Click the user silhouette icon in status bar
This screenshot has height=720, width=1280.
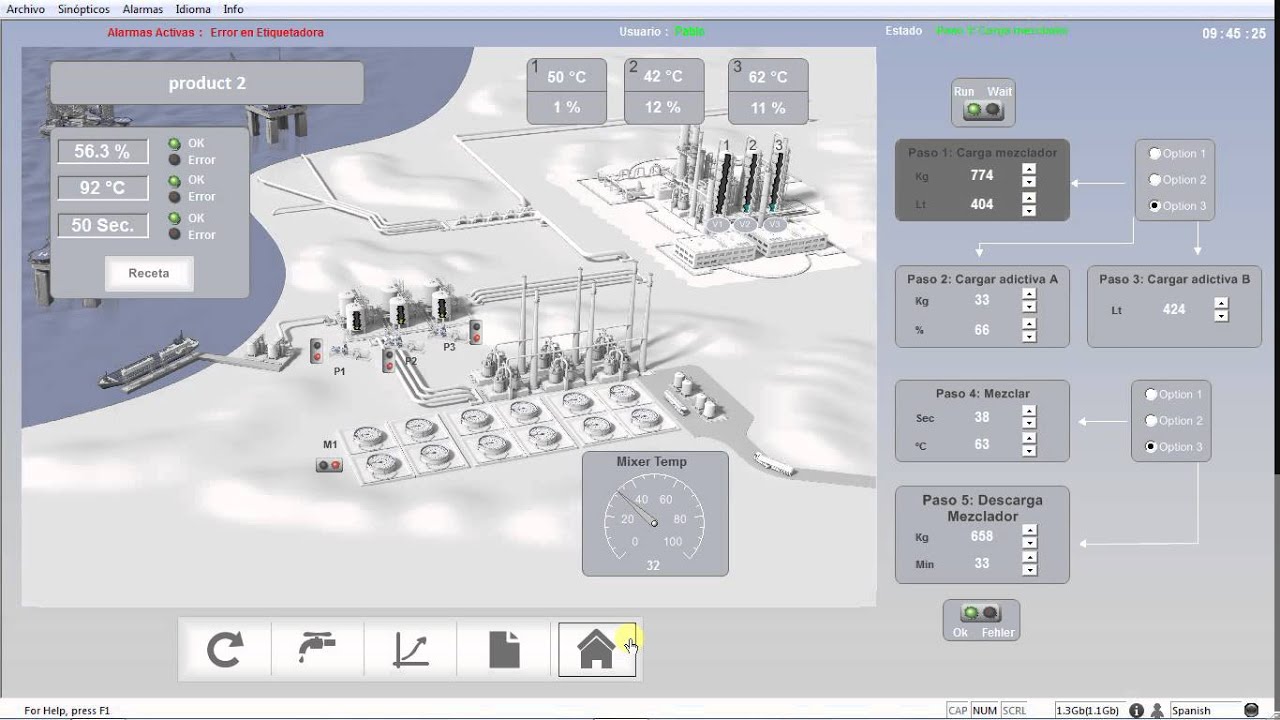pos(1157,711)
